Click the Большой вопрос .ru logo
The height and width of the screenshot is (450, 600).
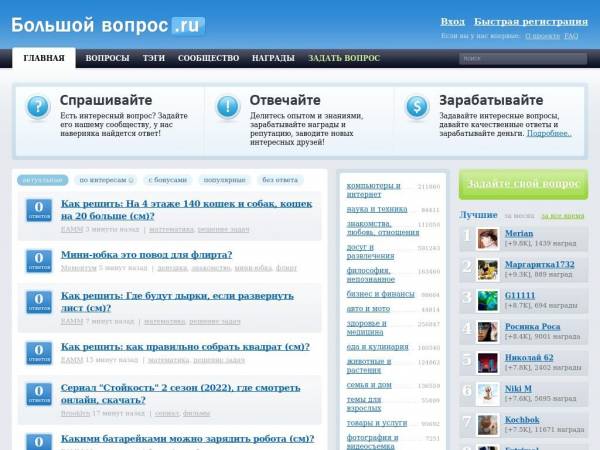pos(108,26)
